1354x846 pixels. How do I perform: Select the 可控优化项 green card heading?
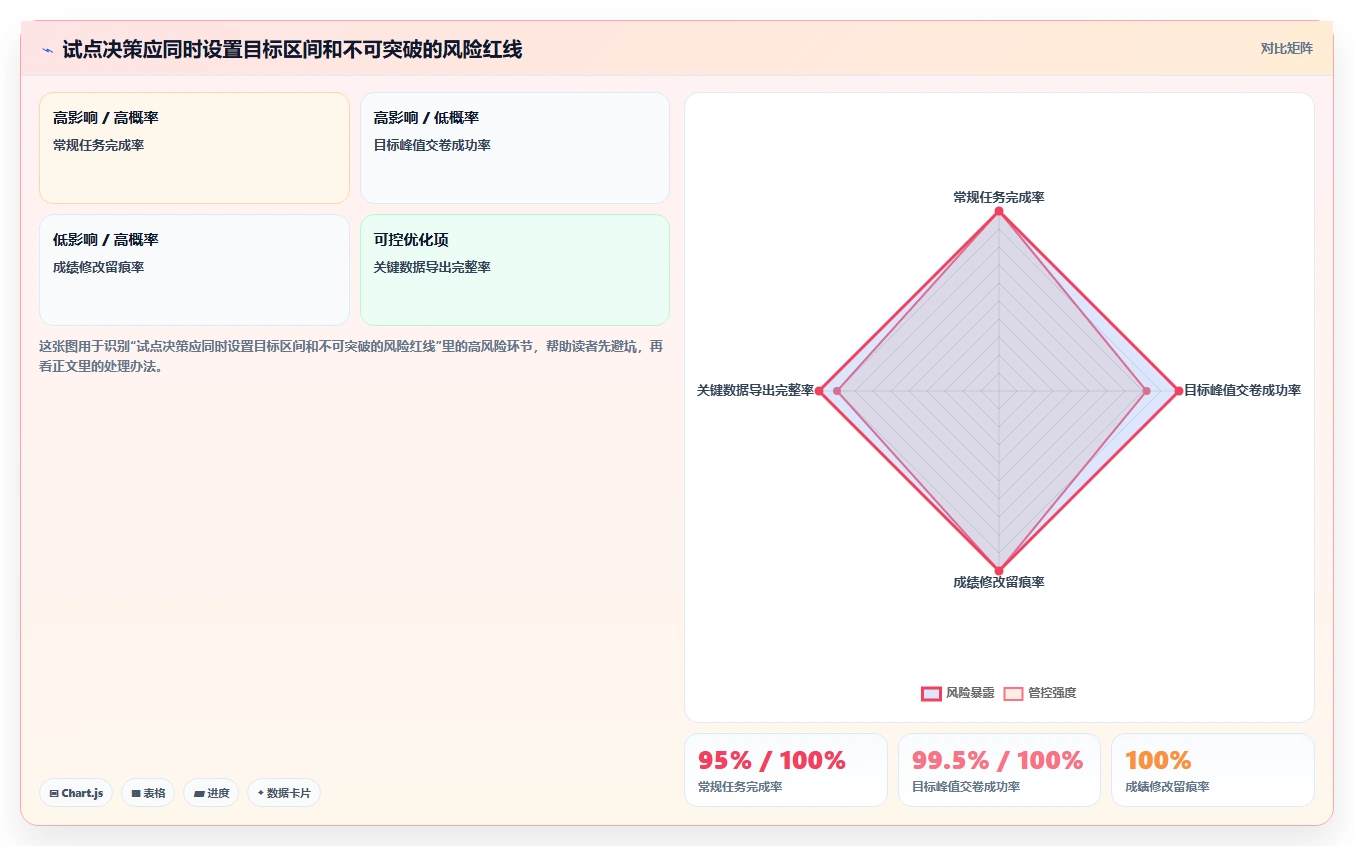click(x=411, y=240)
